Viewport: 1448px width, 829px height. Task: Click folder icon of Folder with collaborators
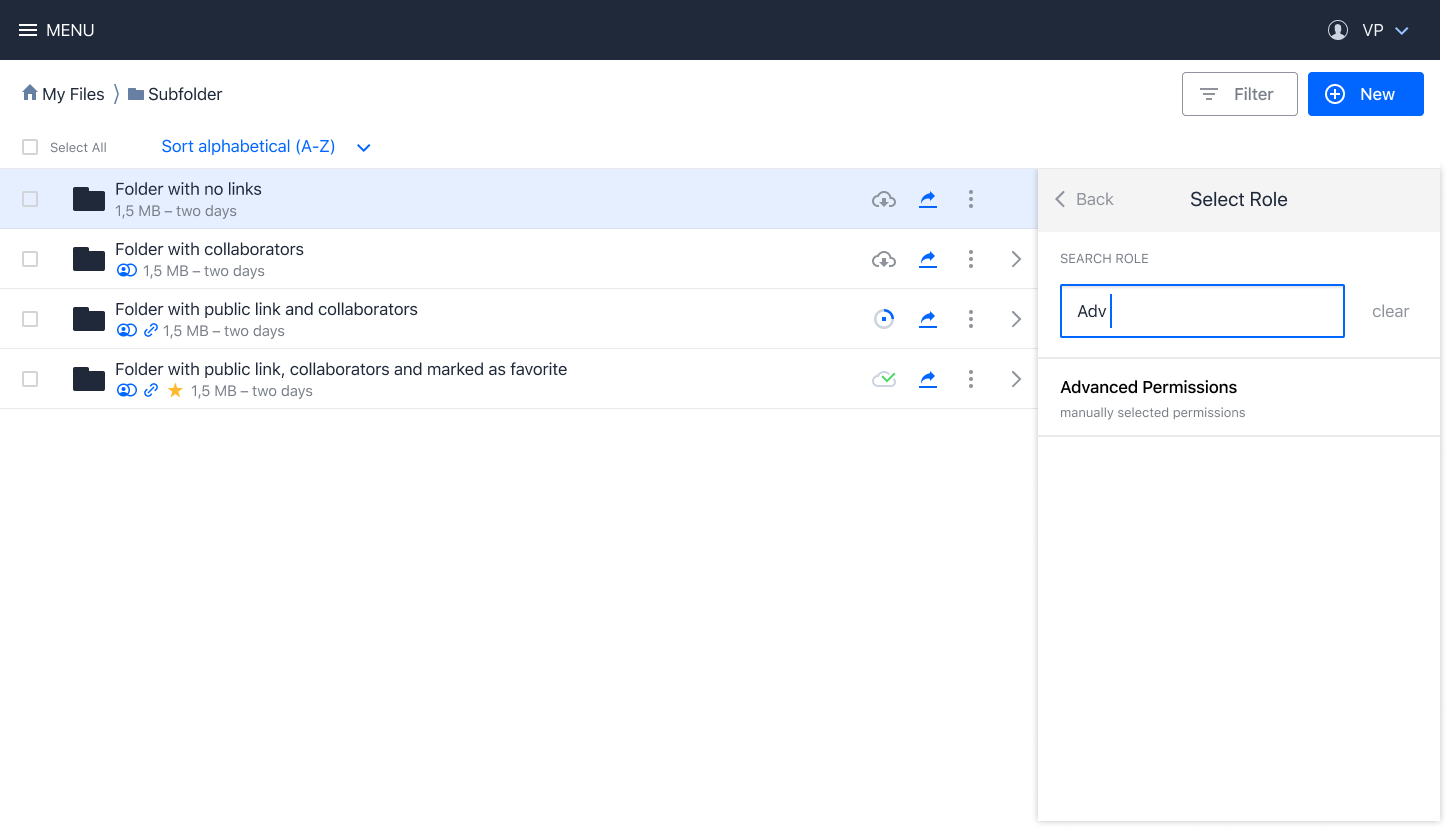(89, 259)
